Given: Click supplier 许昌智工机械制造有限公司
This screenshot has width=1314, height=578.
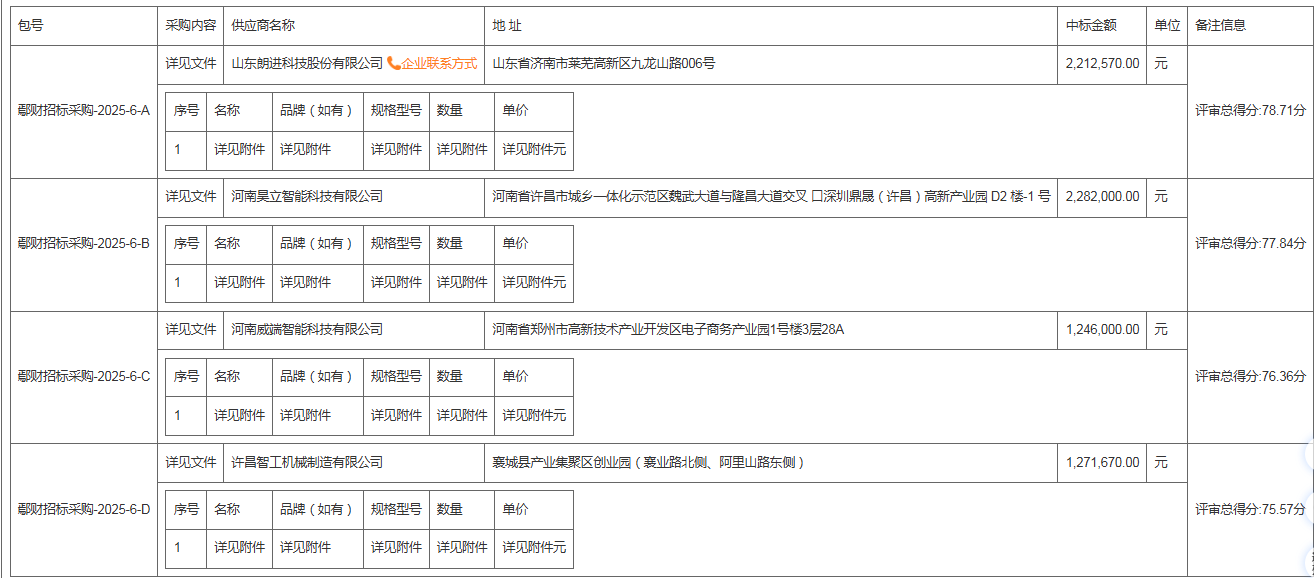Looking at the screenshot, I should tap(307, 462).
